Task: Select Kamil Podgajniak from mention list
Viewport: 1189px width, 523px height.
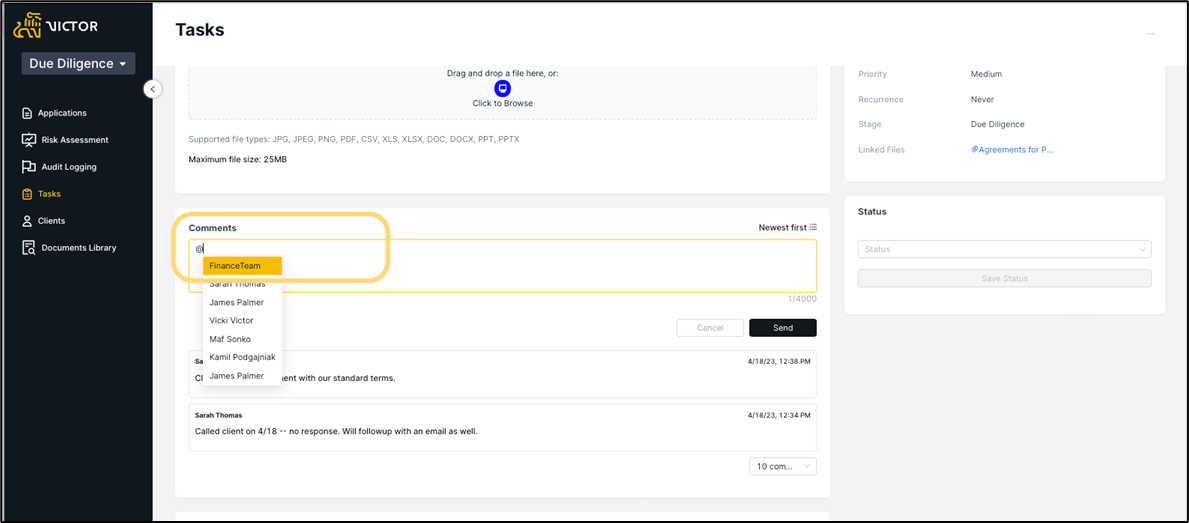Action: [243, 357]
